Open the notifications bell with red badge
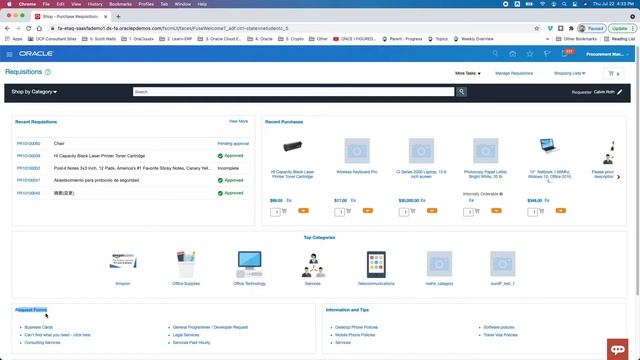The image size is (640, 360). pyautogui.click(x=565, y=53)
